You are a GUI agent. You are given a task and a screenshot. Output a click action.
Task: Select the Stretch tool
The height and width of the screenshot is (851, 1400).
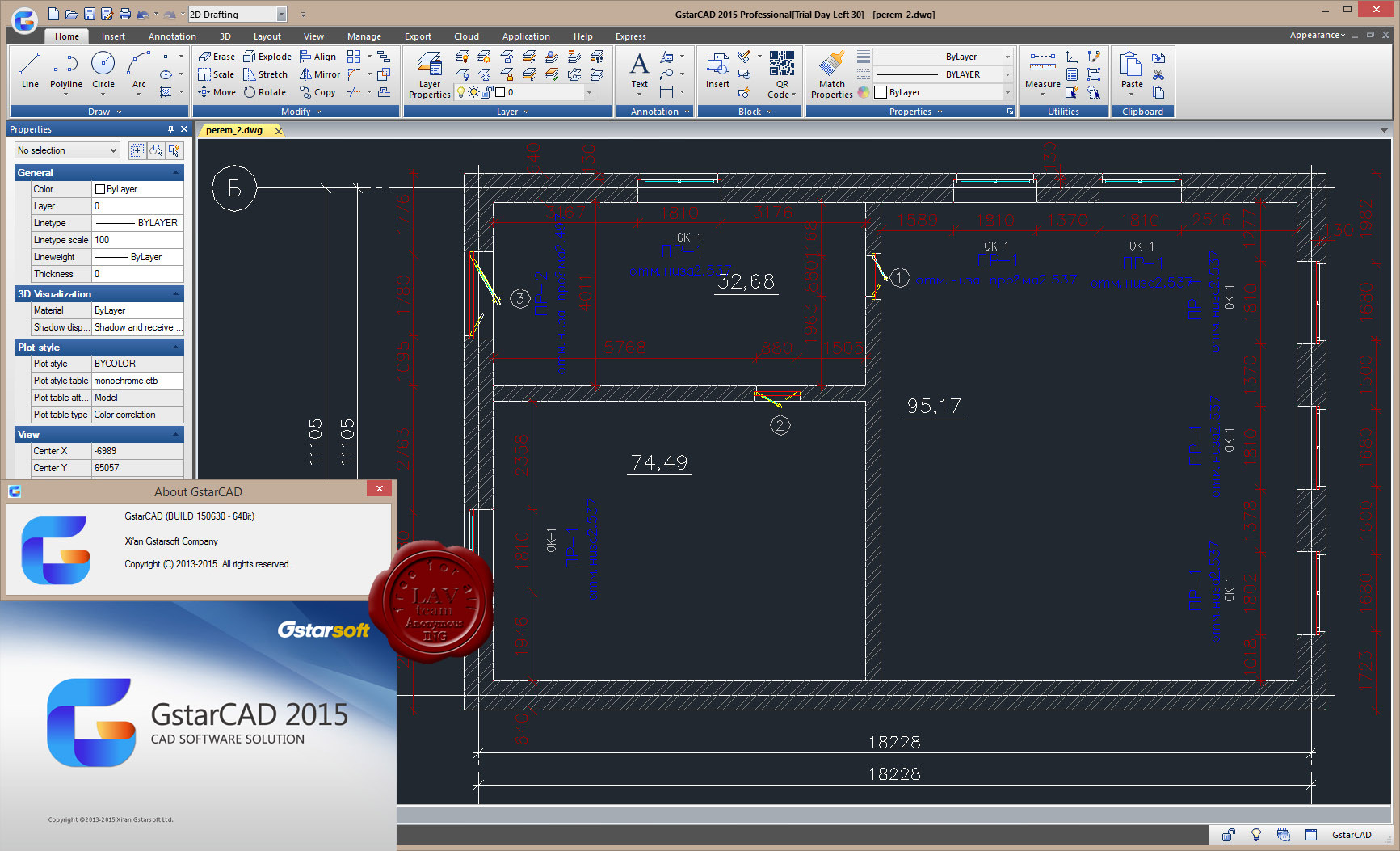(x=266, y=74)
